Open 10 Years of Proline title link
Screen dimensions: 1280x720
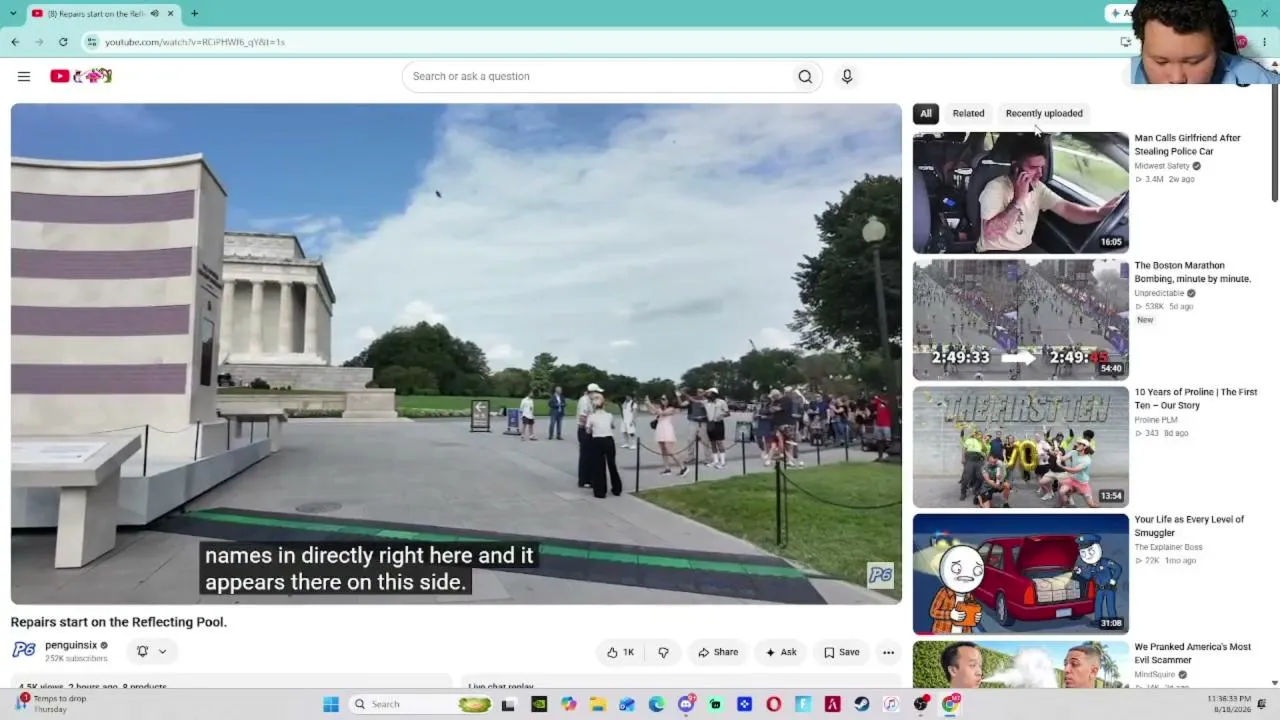click(1195, 399)
